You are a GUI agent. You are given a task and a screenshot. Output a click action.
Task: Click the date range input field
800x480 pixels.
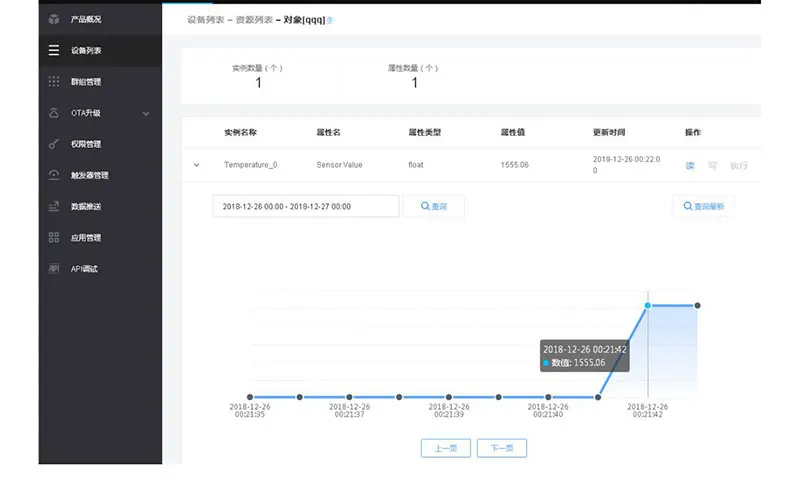point(306,206)
